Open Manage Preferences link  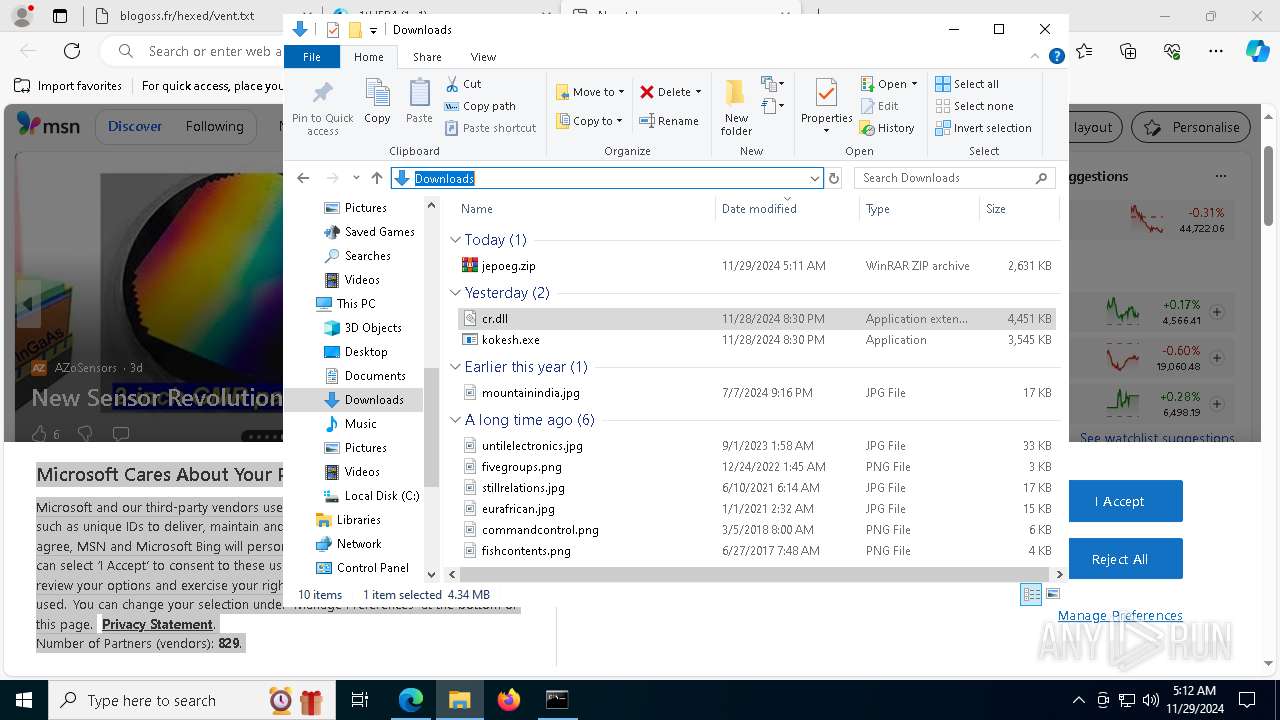tap(1120, 615)
